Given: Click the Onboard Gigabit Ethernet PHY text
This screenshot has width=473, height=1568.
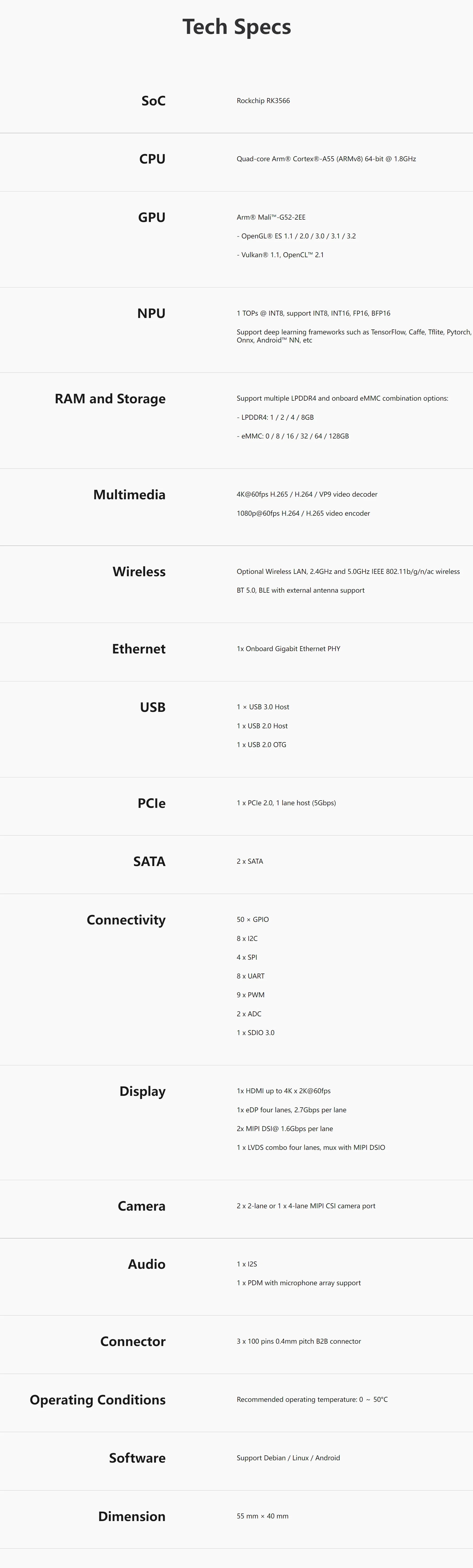Looking at the screenshot, I should [288, 649].
